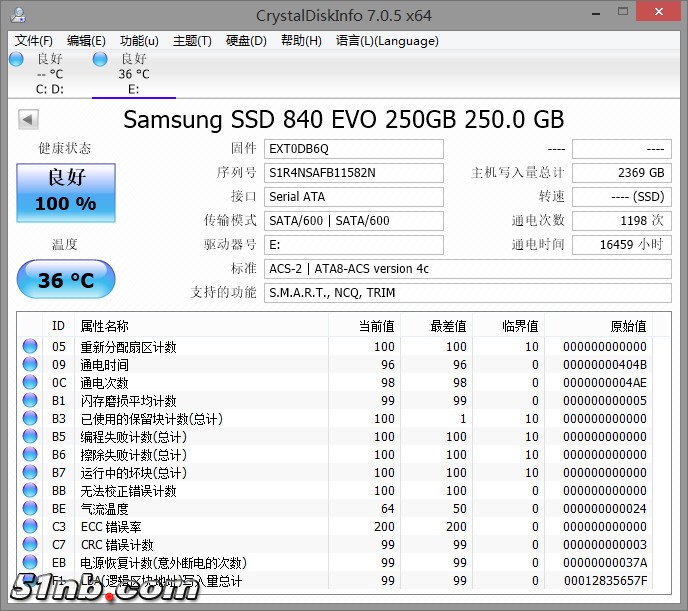Click the status orb for CRC 错误计数 row
The image size is (688, 611).
click(30, 545)
